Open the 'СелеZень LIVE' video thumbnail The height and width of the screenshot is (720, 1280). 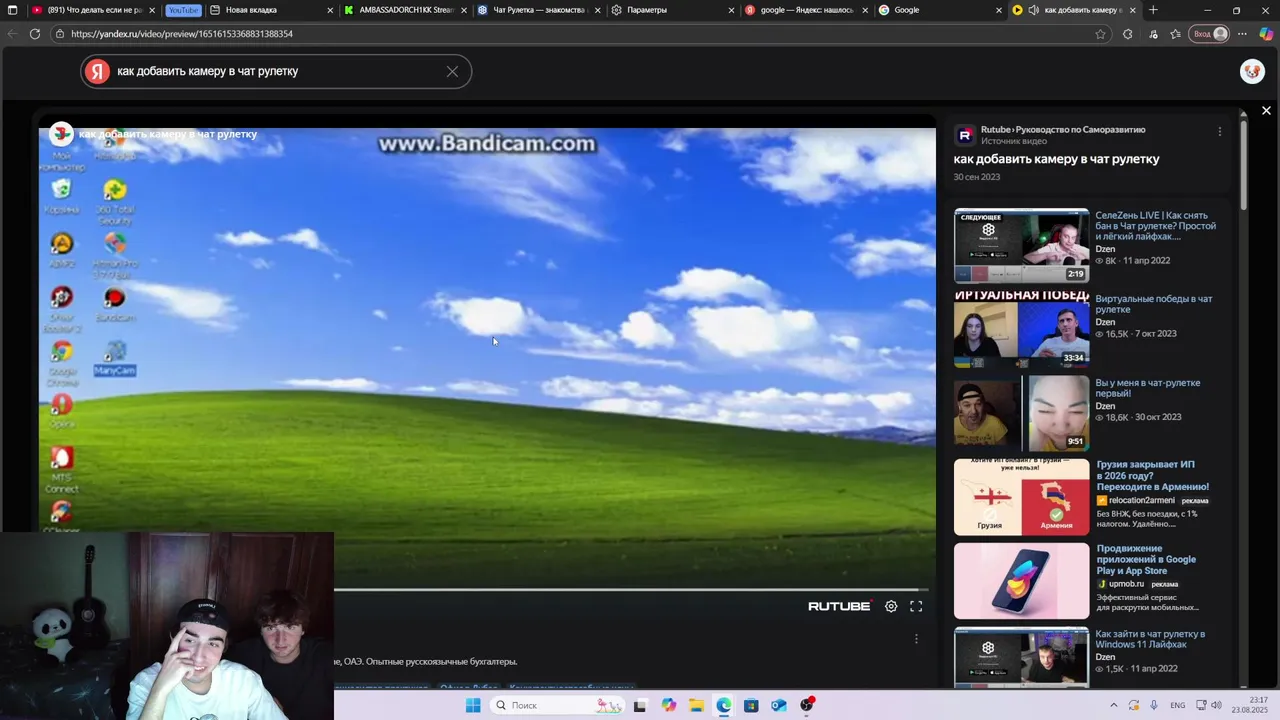point(1021,246)
